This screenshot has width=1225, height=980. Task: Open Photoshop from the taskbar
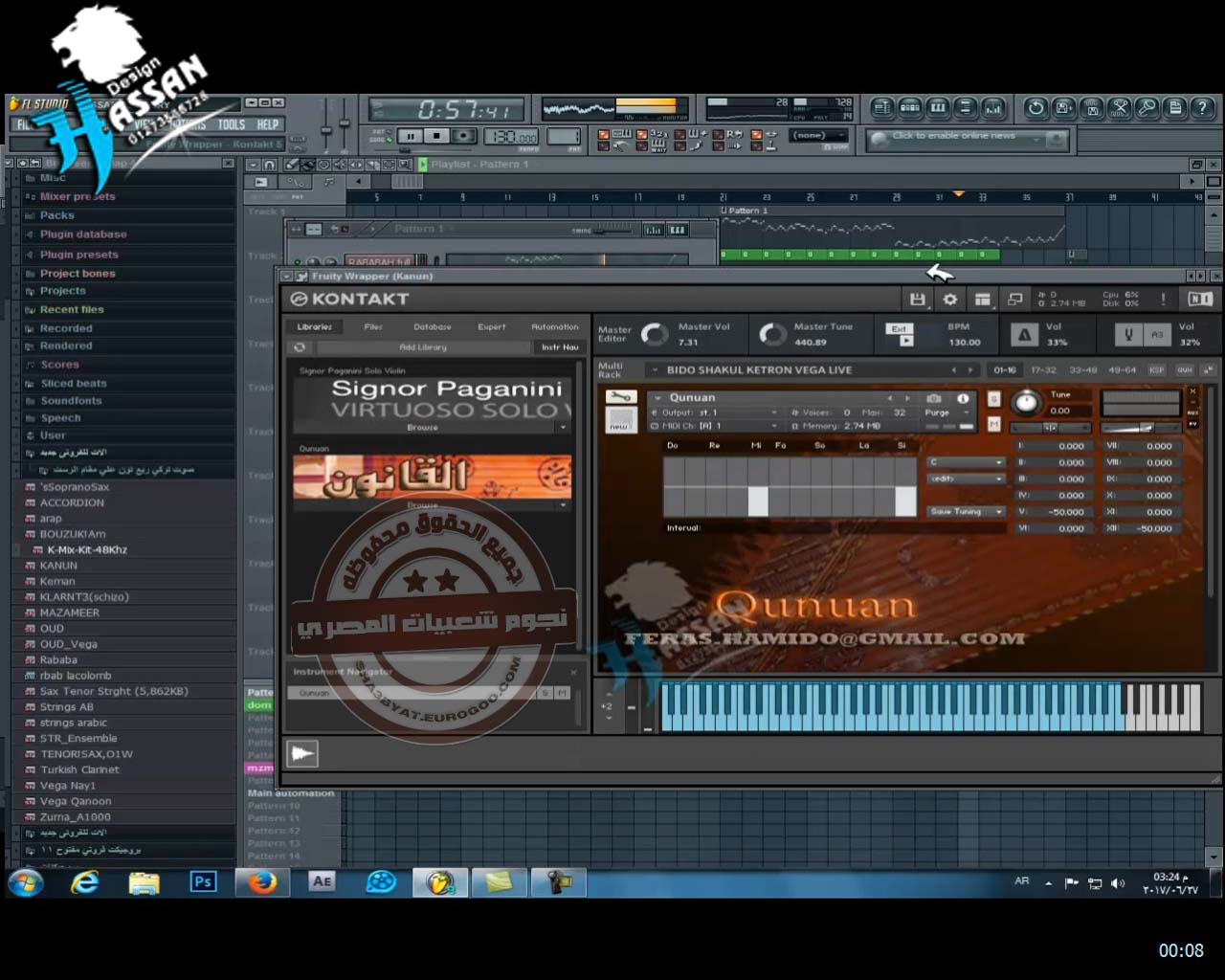click(203, 881)
